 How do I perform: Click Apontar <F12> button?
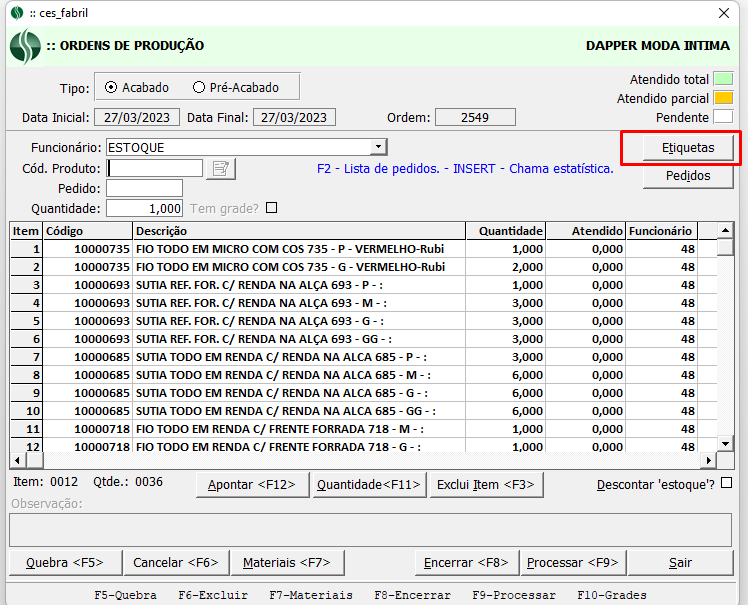pos(252,485)
